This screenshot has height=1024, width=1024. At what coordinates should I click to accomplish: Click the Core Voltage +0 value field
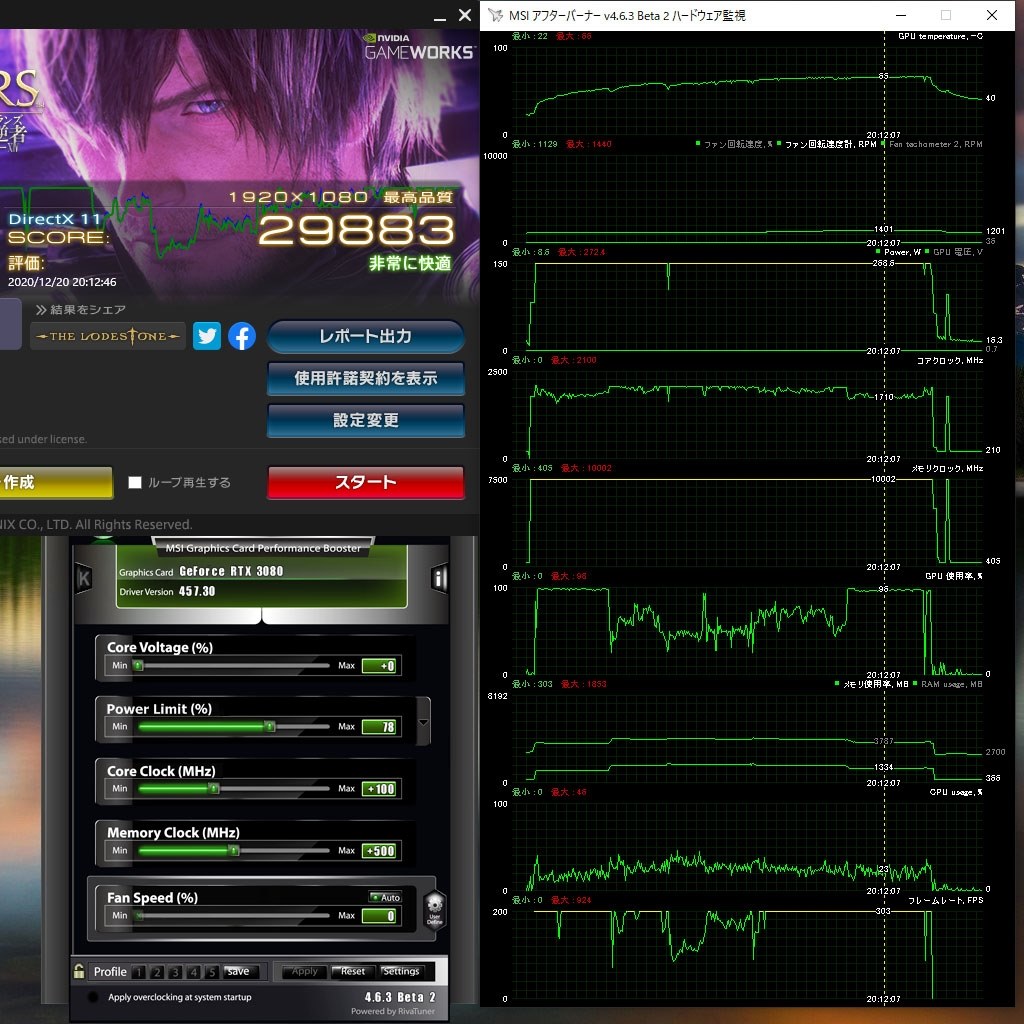point(379,665)
